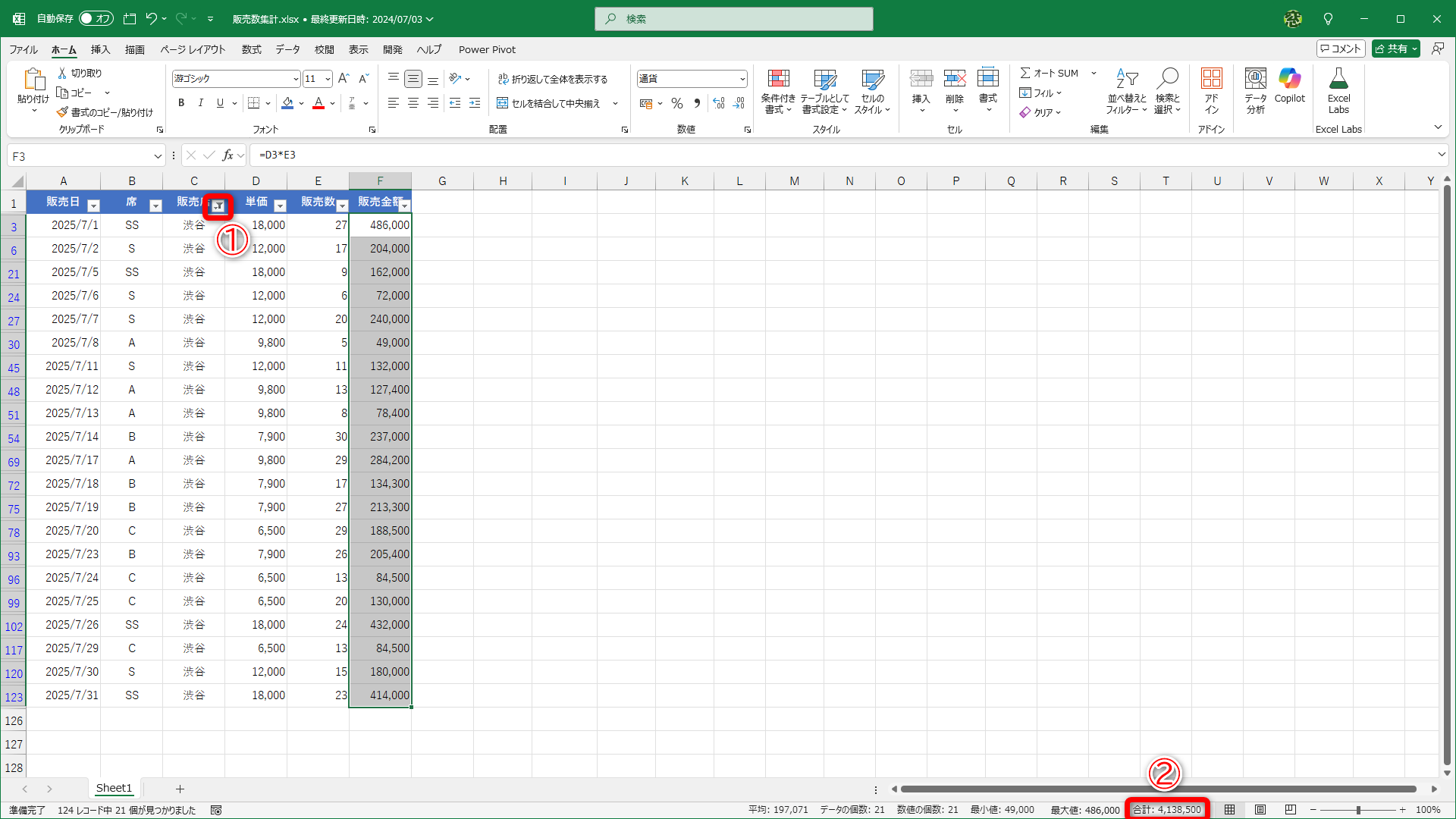Click the Copilot icon in ribbon
This screenshot has width=1456, height=819.
[x=1289, y=79]
